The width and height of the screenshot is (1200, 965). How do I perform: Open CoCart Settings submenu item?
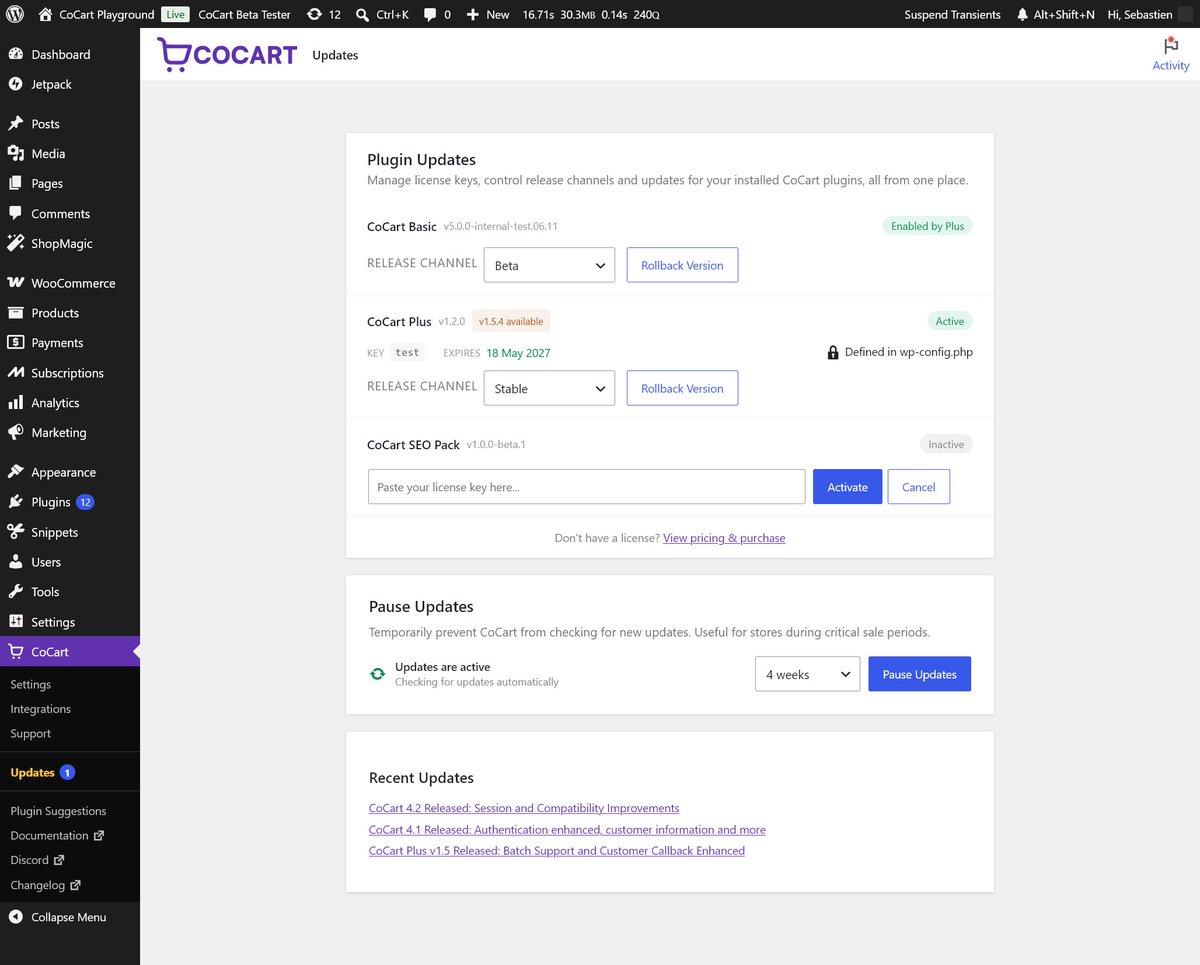31,685
